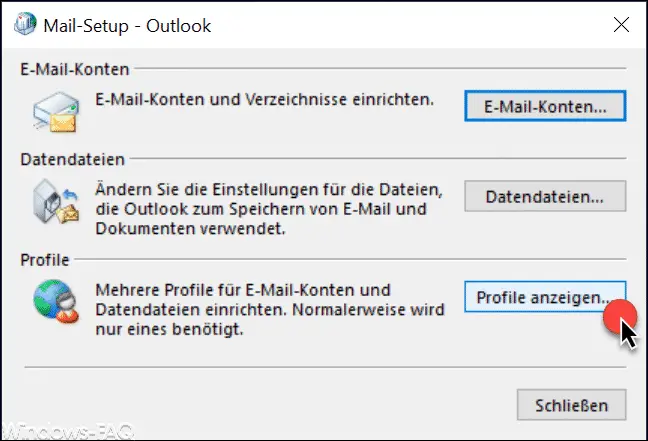
Task: Click the data files cabinet icon
Action: tap(56, 201)
